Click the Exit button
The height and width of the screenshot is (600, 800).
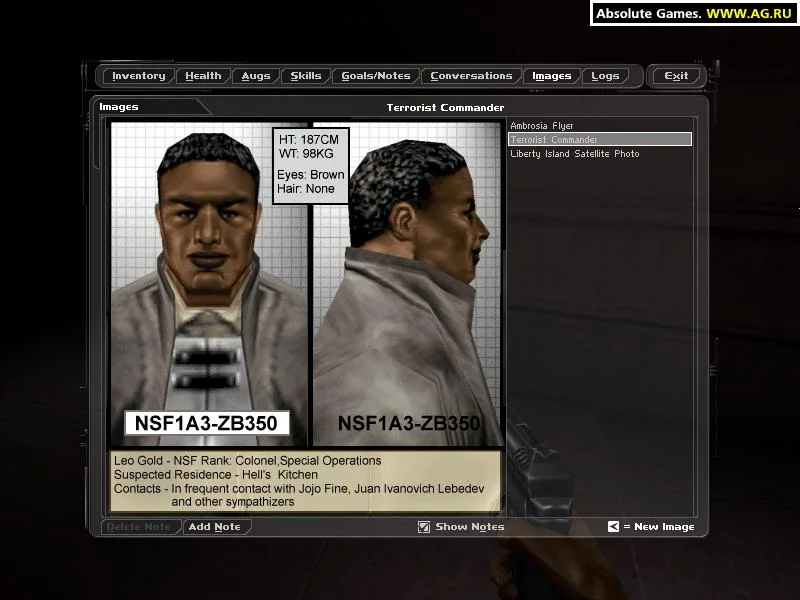676,75
